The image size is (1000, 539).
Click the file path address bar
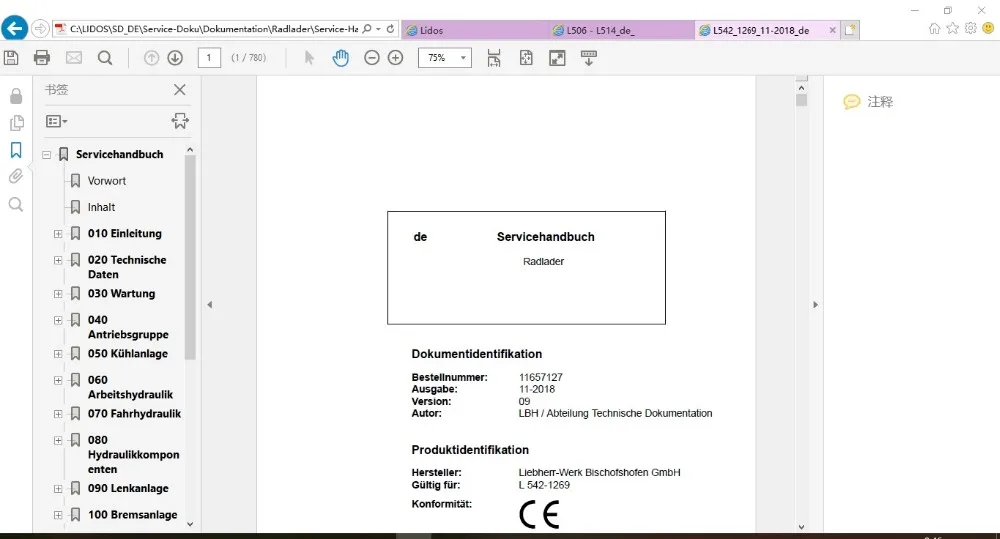point(214,29)
